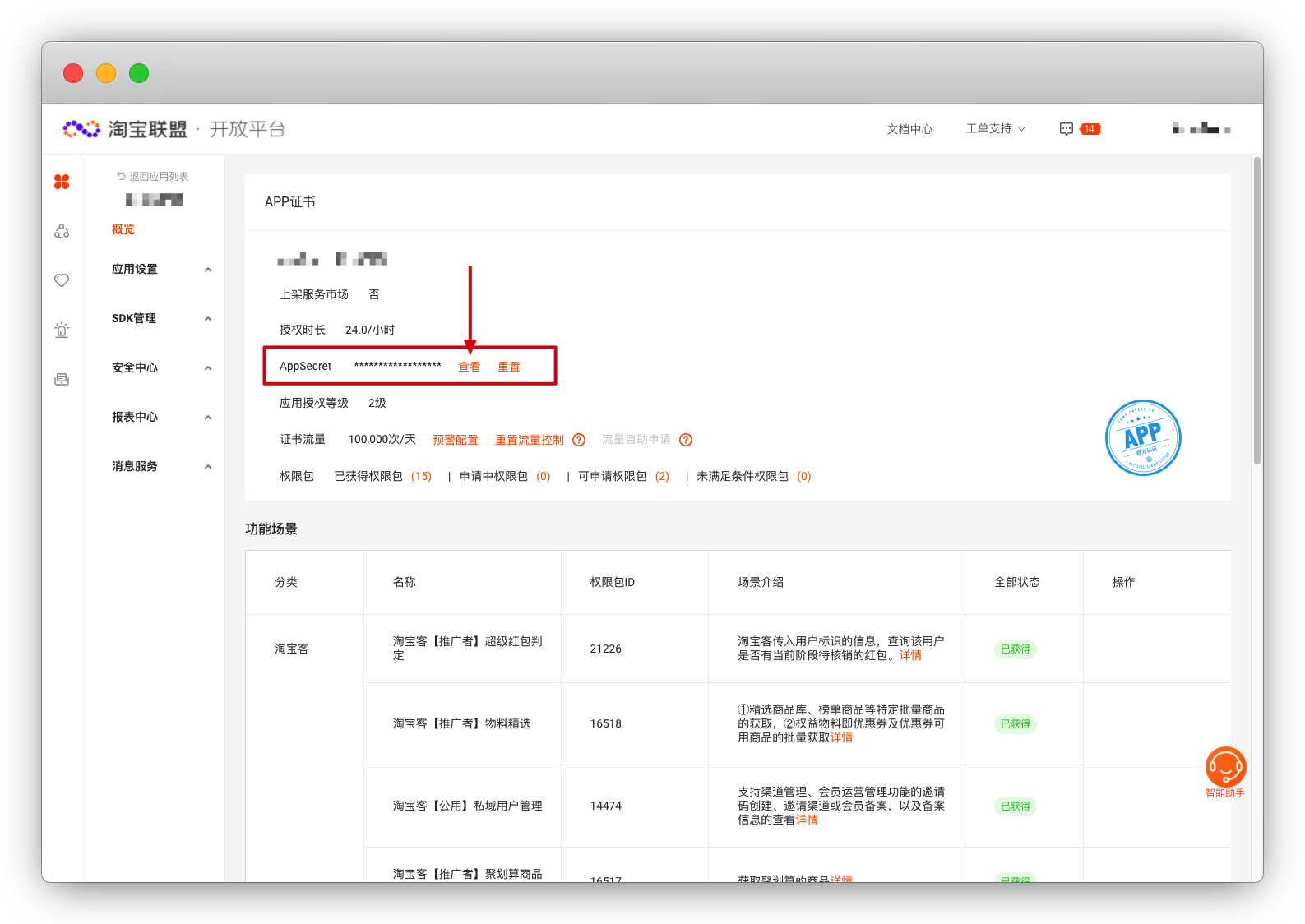Viewport: 1305px width, 924px height.
Task: Open the red four-dot apps sidebar icon
Action: coord(62,182)
